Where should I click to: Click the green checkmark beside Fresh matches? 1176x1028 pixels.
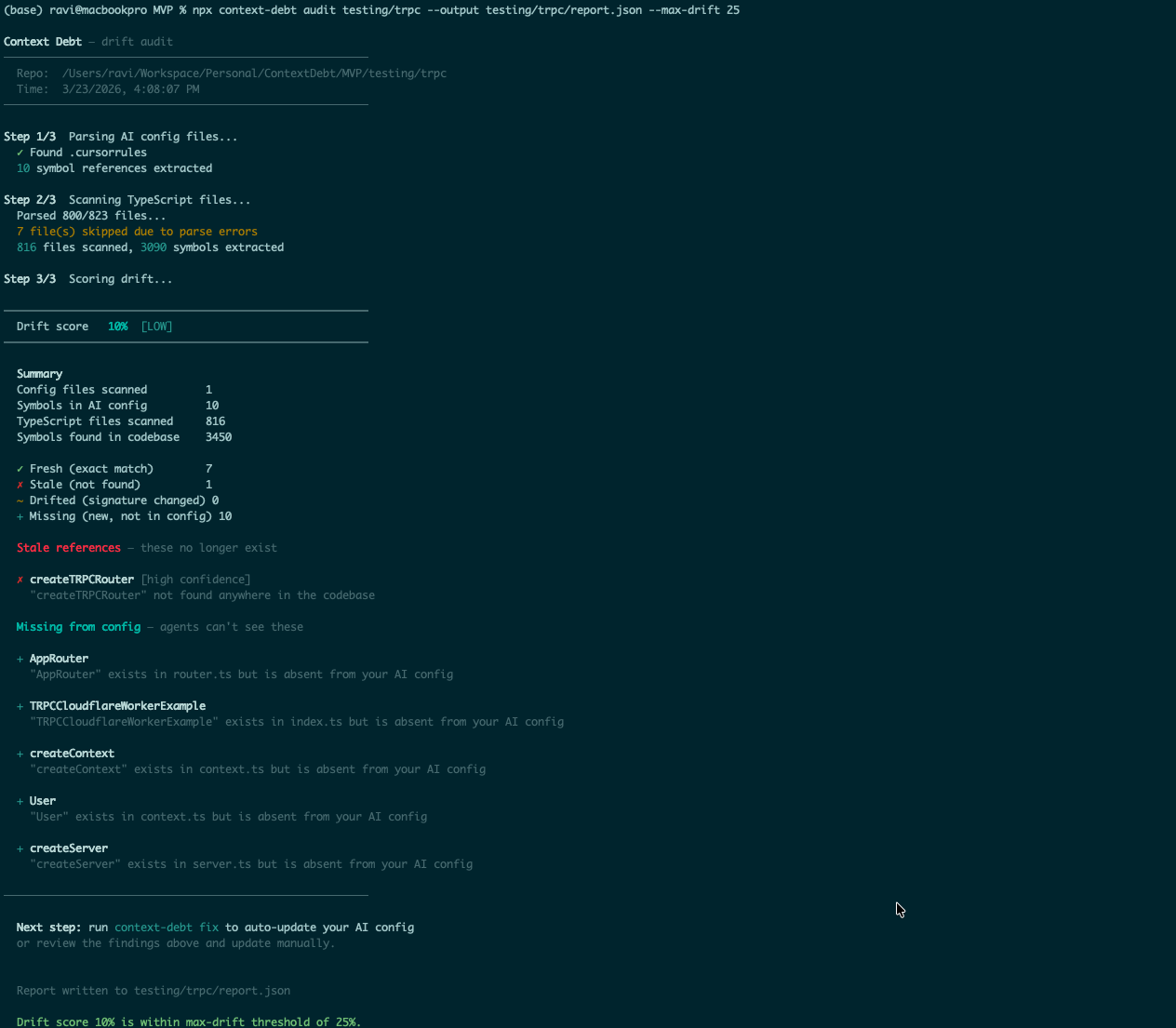(x=19, y=468)
